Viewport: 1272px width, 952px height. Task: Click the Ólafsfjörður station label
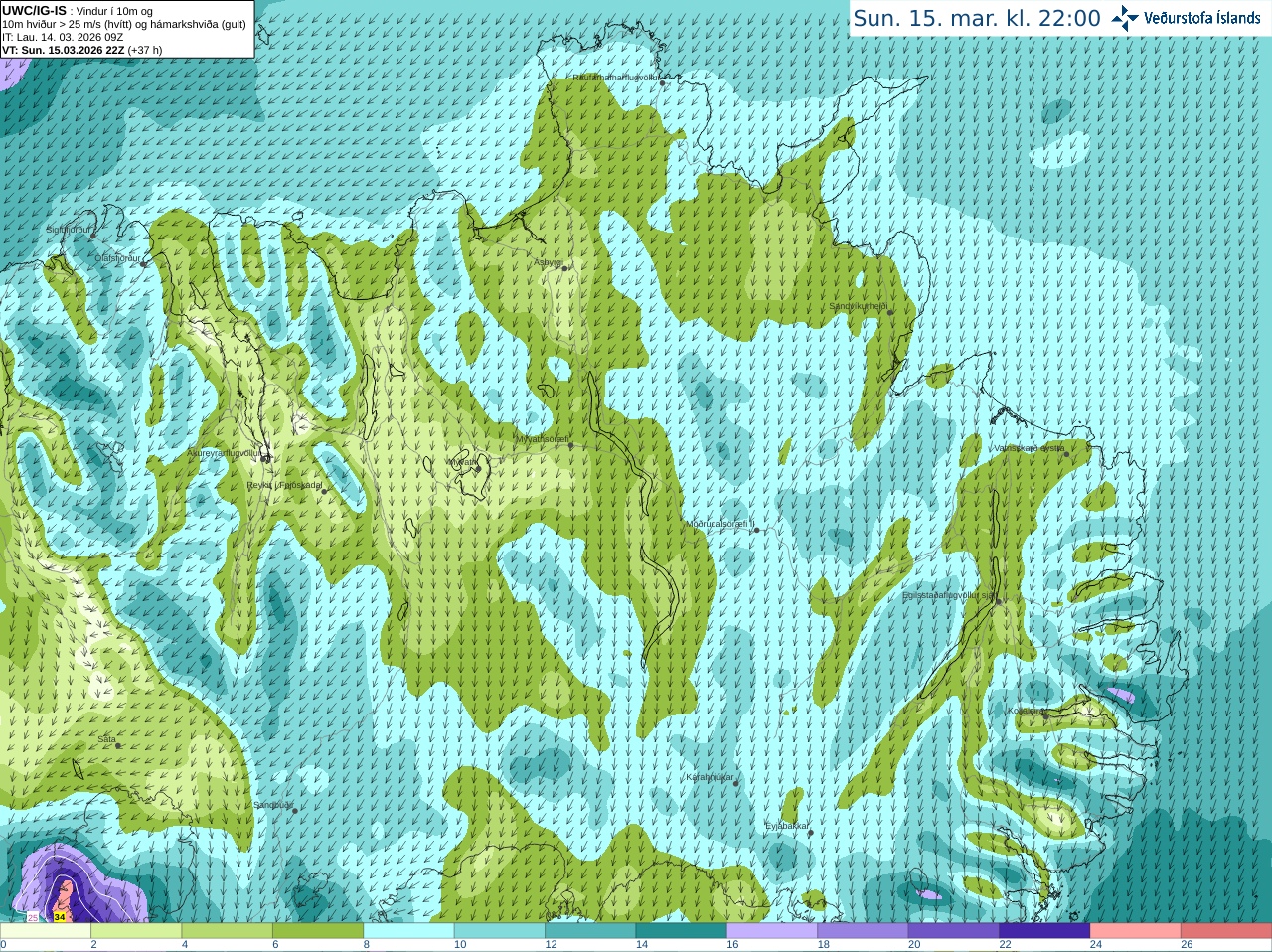click(118, 258)
